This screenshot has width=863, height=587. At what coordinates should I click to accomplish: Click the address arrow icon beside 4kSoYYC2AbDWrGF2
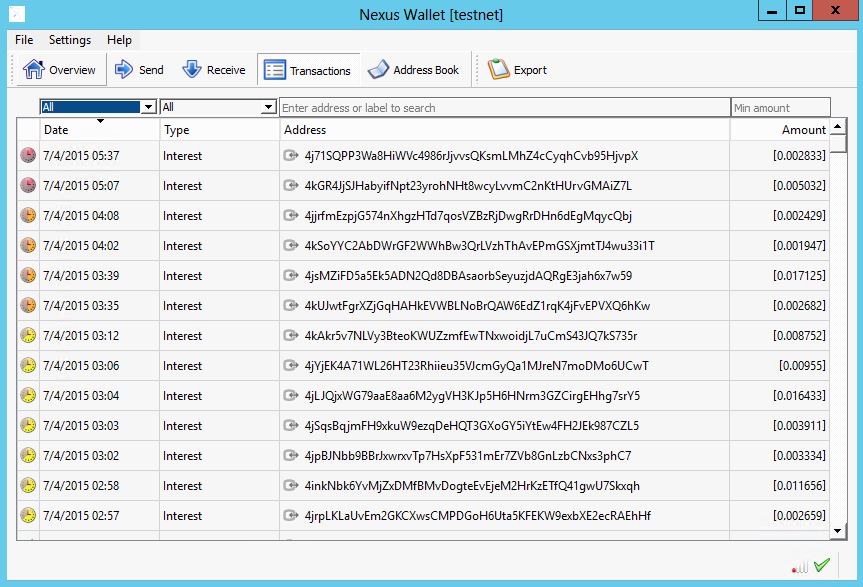tap(291, 245)
